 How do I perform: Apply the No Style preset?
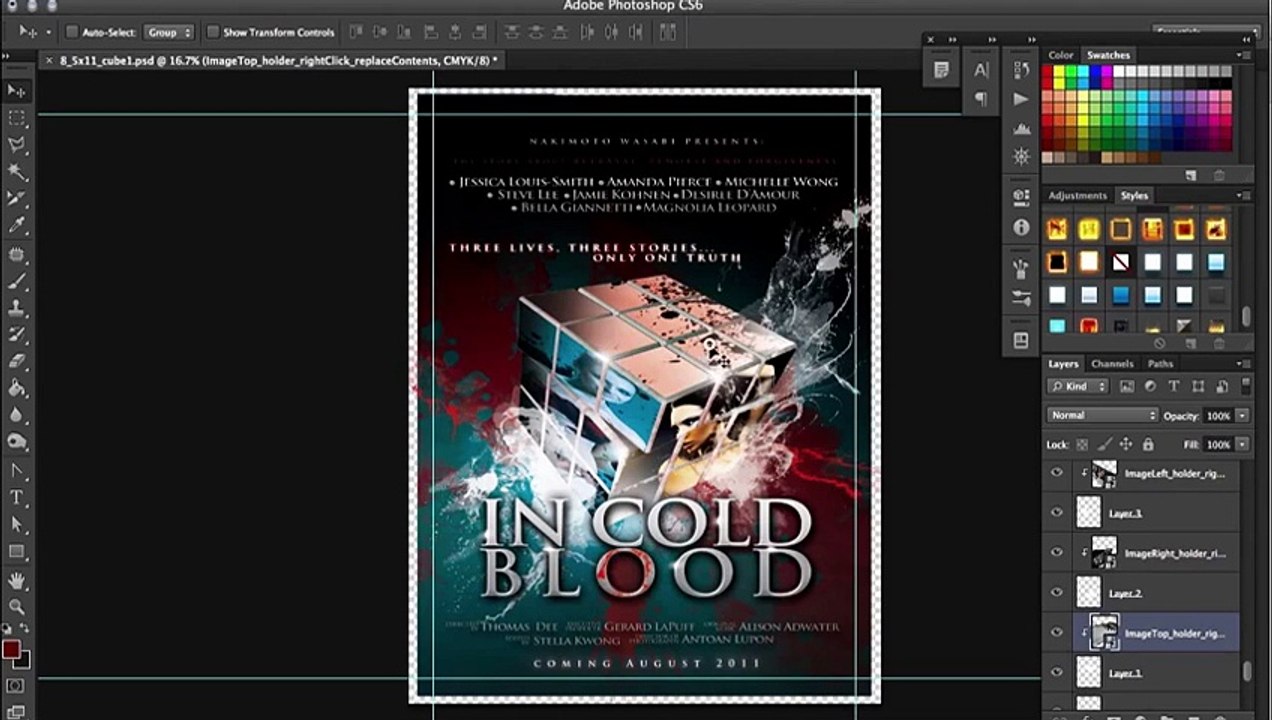click(x=1121, y=262)
